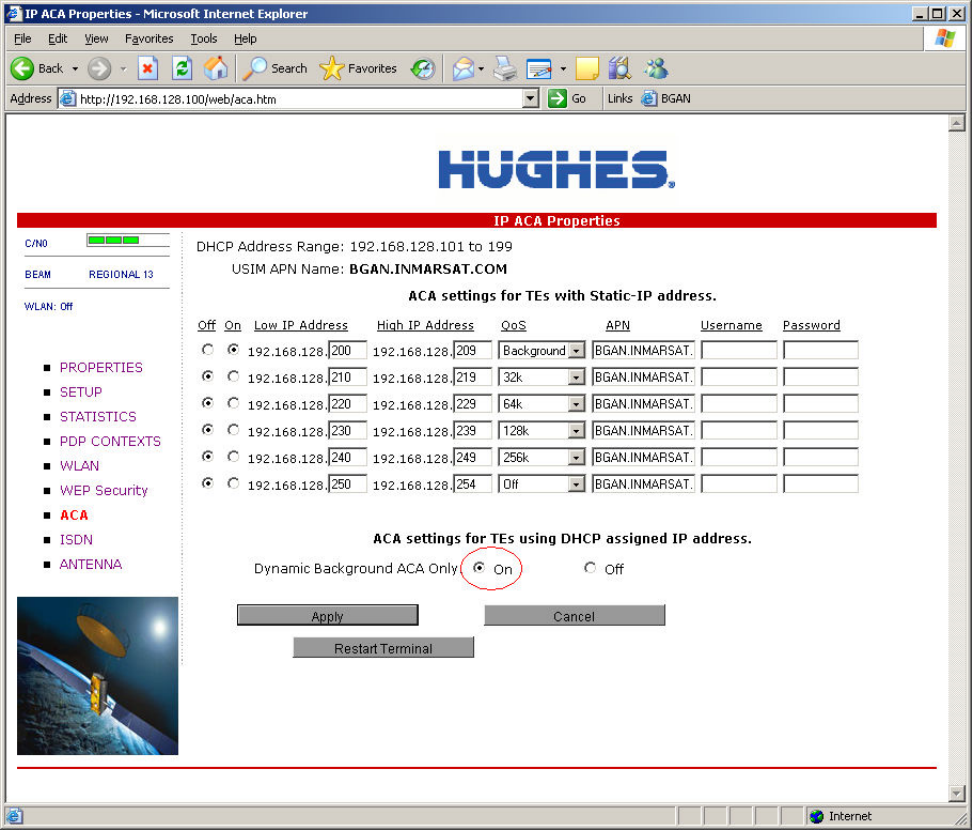Set Dynamic Background ACA Only to On
The height and width of the screenshot is (830, 972).
coord(479,567)
